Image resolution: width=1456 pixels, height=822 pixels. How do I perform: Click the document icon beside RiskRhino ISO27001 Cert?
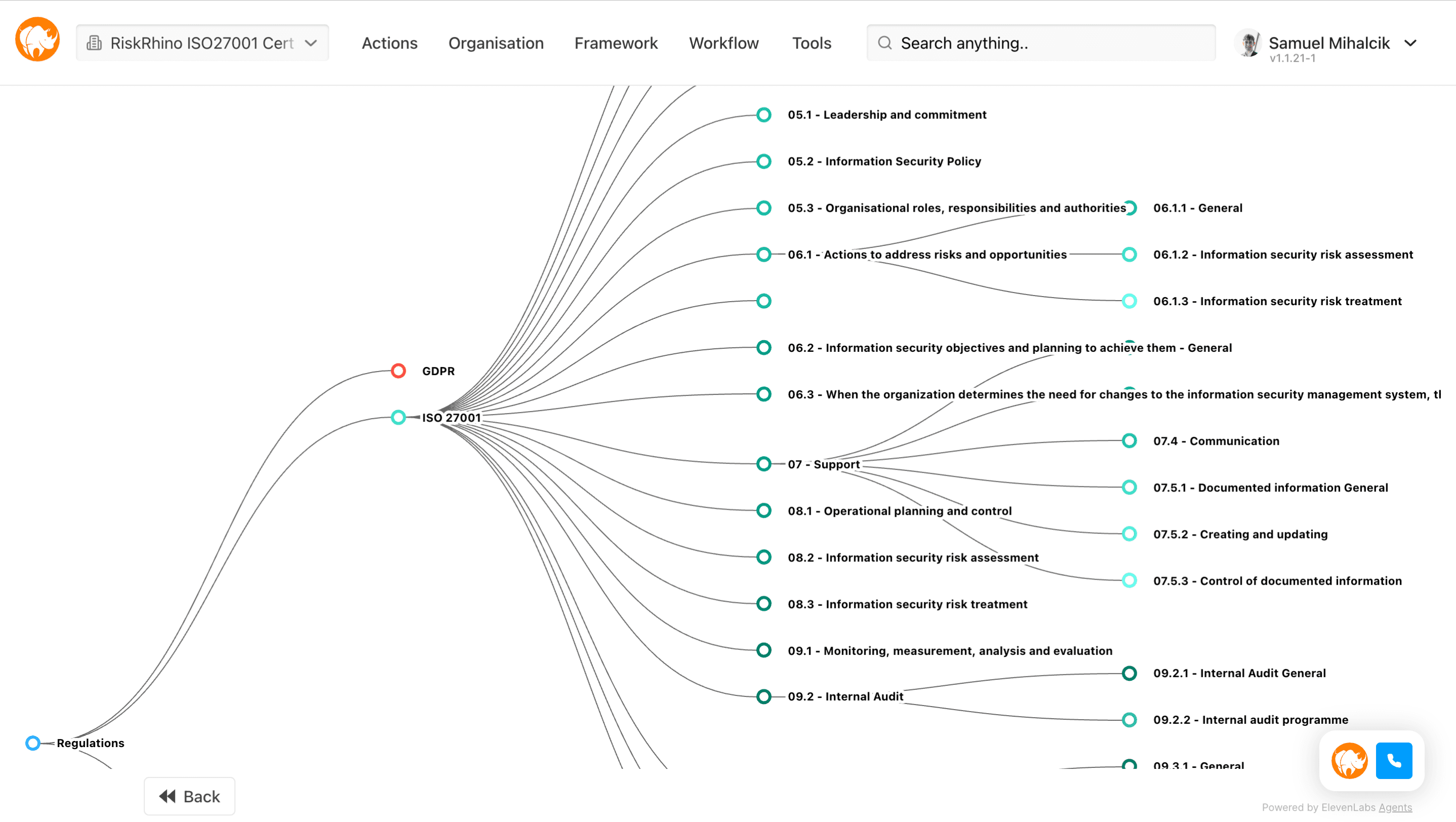pyautogui.click(x=94, y=43)
